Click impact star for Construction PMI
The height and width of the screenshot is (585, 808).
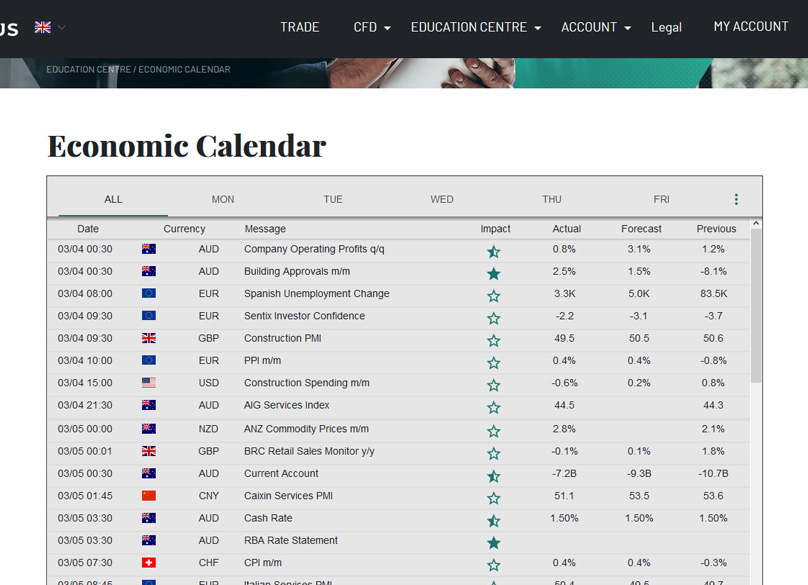(x=494, y=341)
